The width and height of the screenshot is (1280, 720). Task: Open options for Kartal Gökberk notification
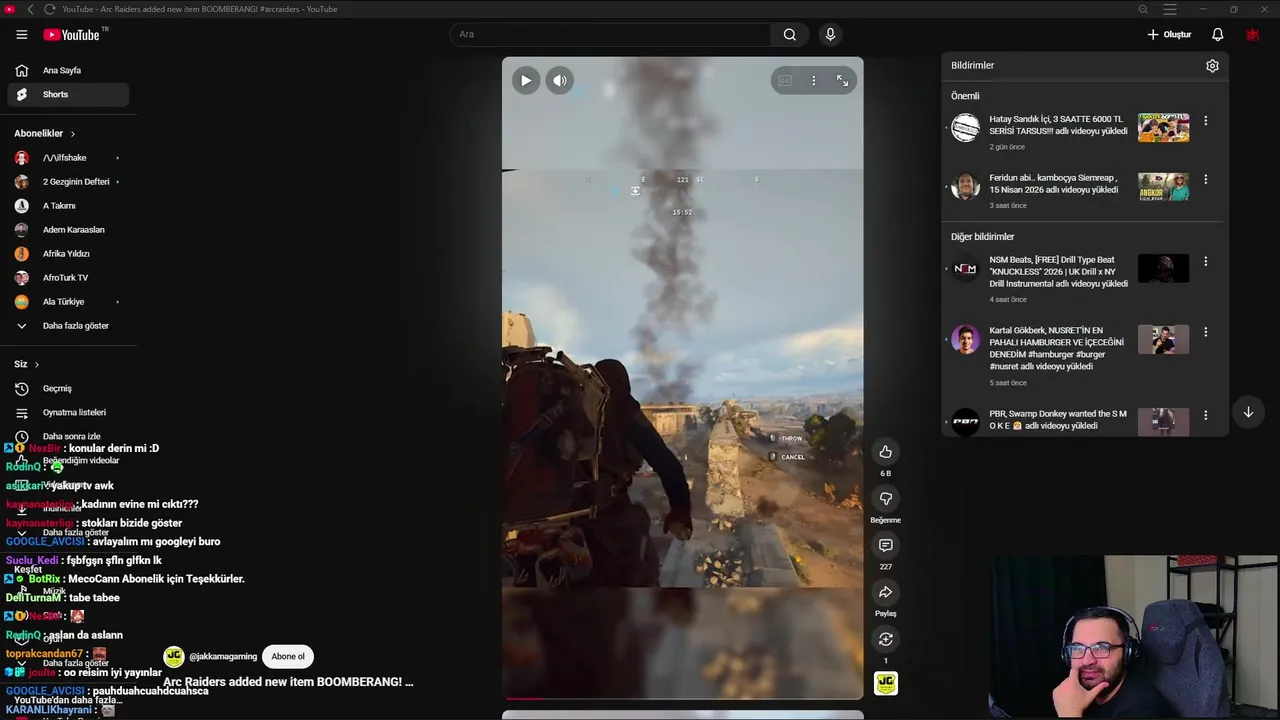click(1205, 332)
